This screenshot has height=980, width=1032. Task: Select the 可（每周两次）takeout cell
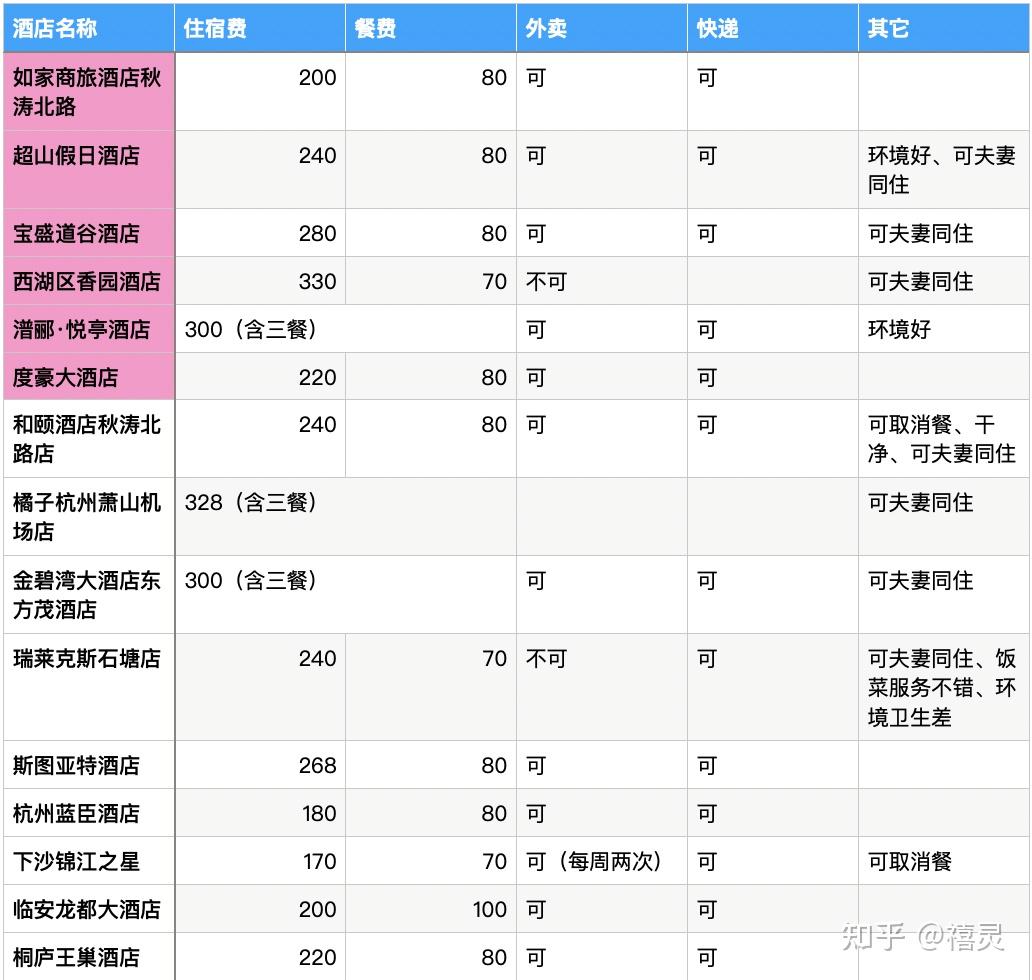[602, 861]
